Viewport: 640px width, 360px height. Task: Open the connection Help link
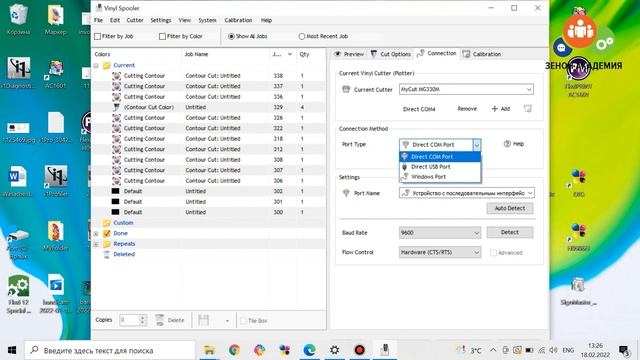click(514, 144)
